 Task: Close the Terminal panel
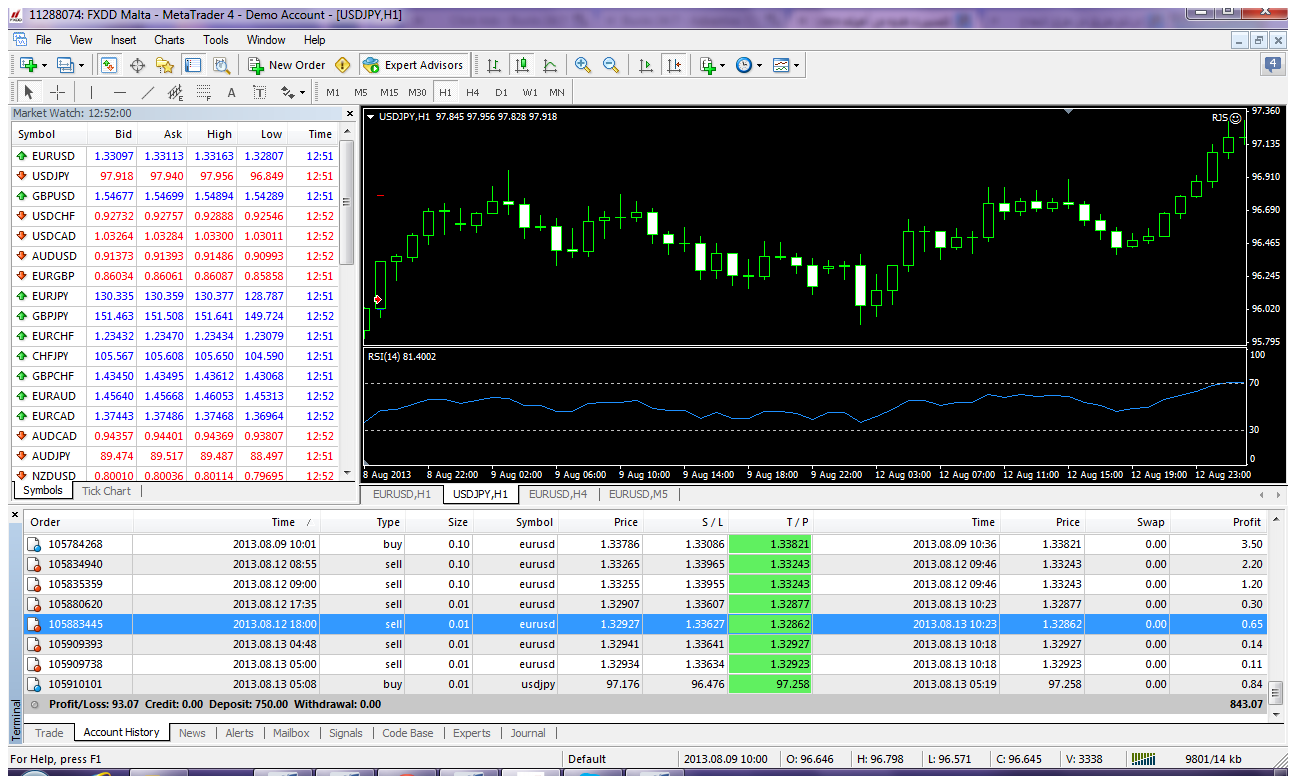[15, 515]
